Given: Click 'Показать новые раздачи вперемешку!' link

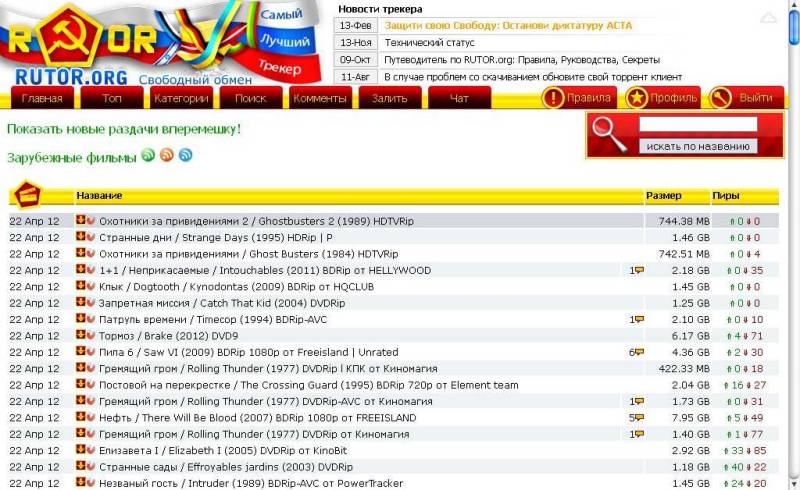Looking at the screenshot, I should coord(124,129).
